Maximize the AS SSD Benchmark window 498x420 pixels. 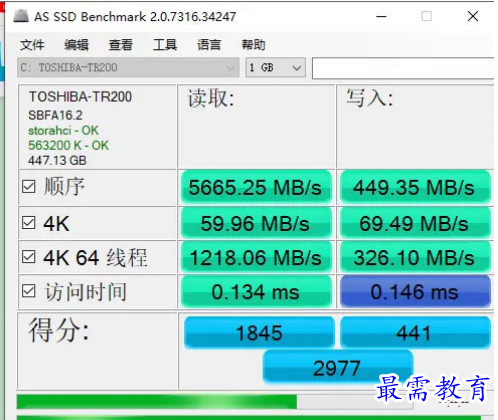pyautogui.click(x=427, y=16)
